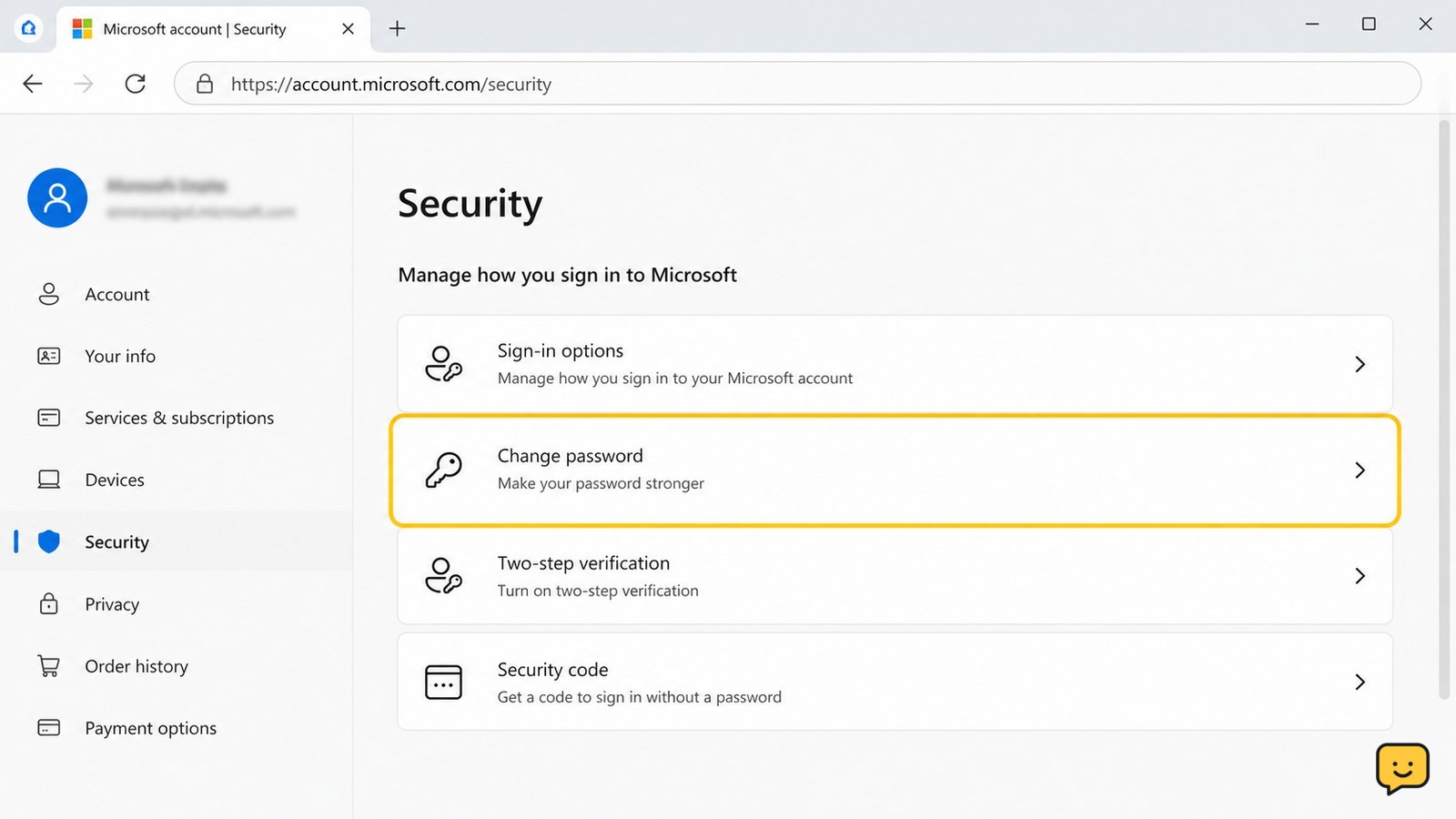Select the Microsoft account | Security tab

point(213,29)
